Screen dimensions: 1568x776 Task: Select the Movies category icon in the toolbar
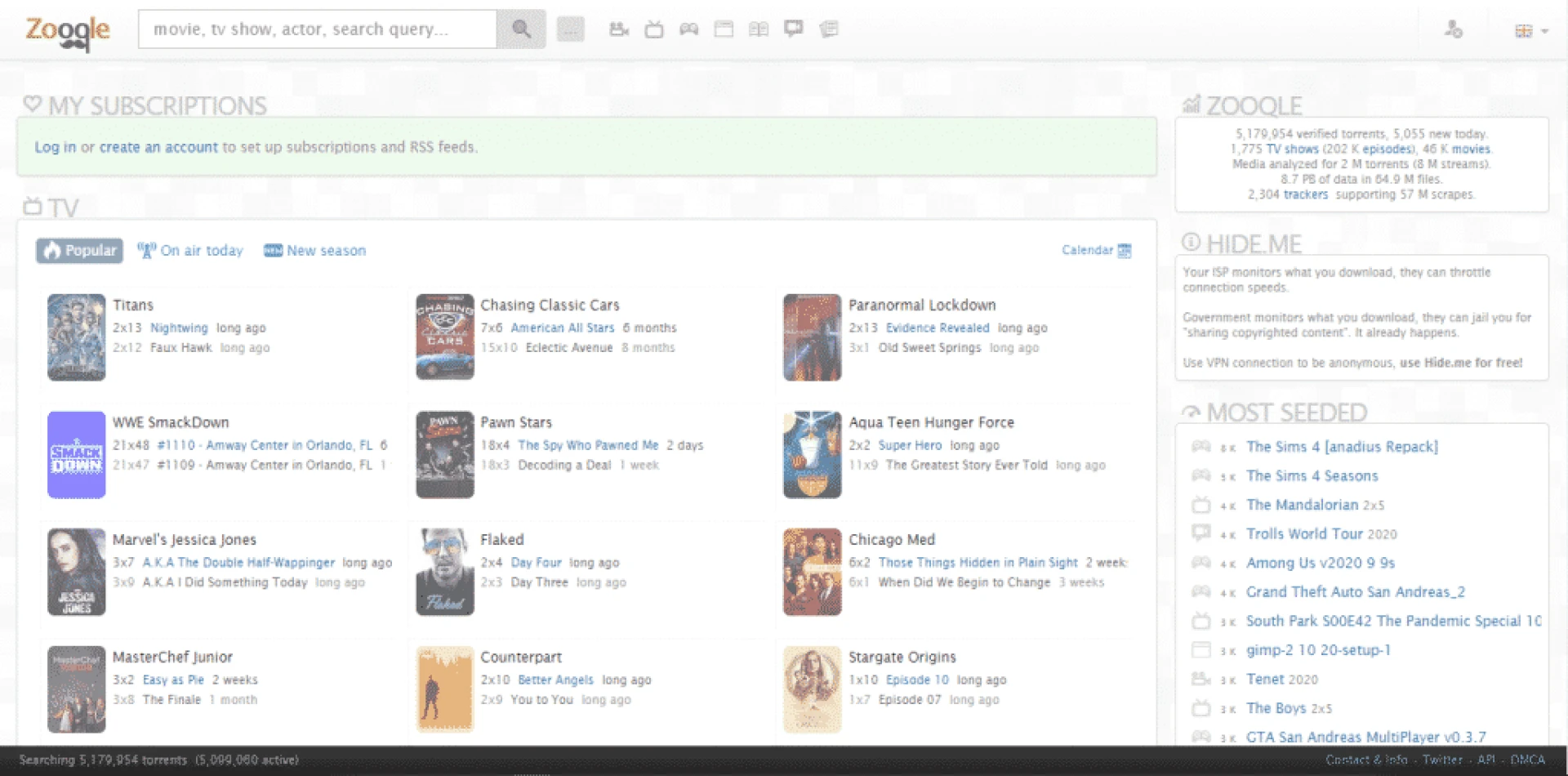tap(619, 29)
